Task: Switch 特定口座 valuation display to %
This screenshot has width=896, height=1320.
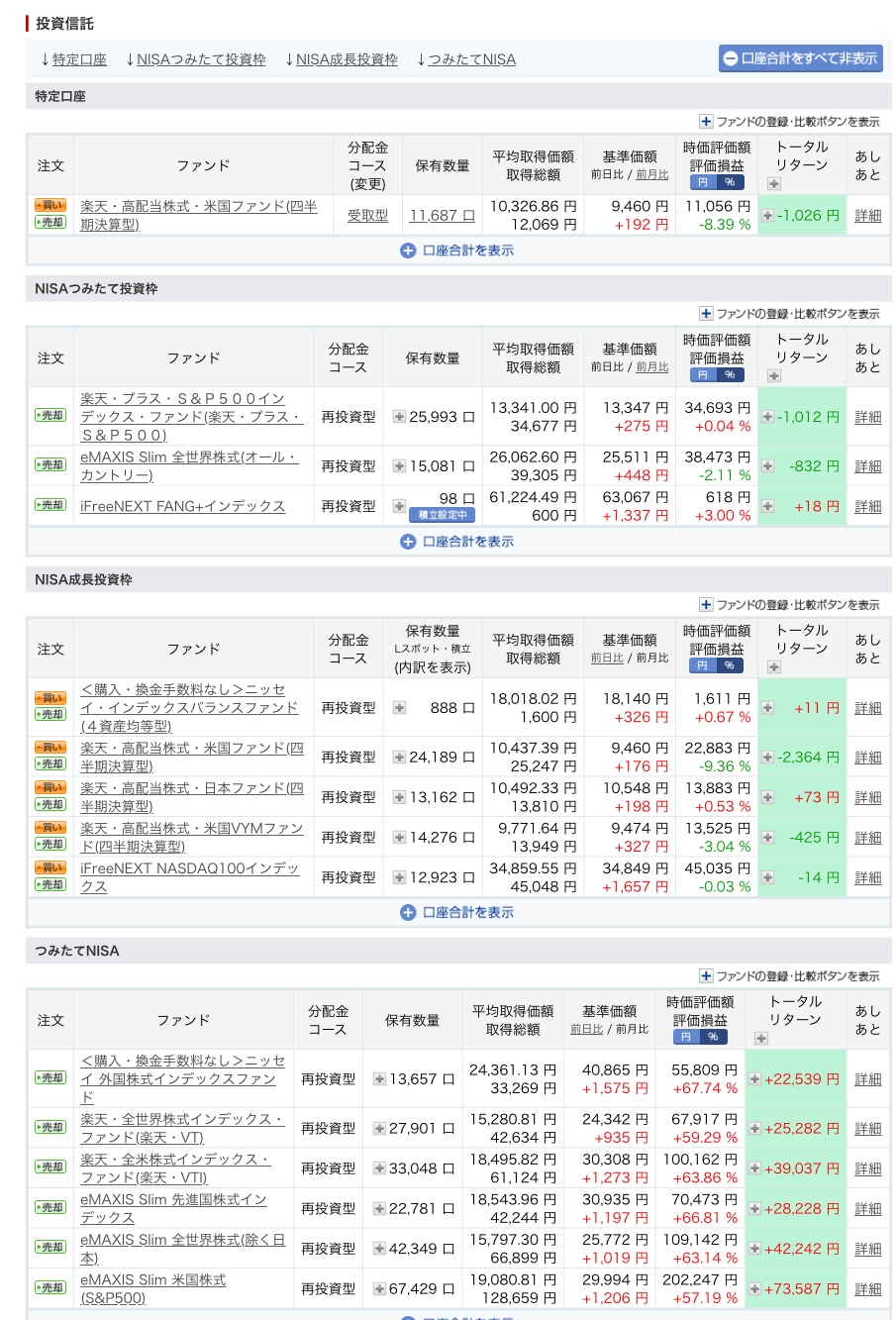Action: click(730, 183)
